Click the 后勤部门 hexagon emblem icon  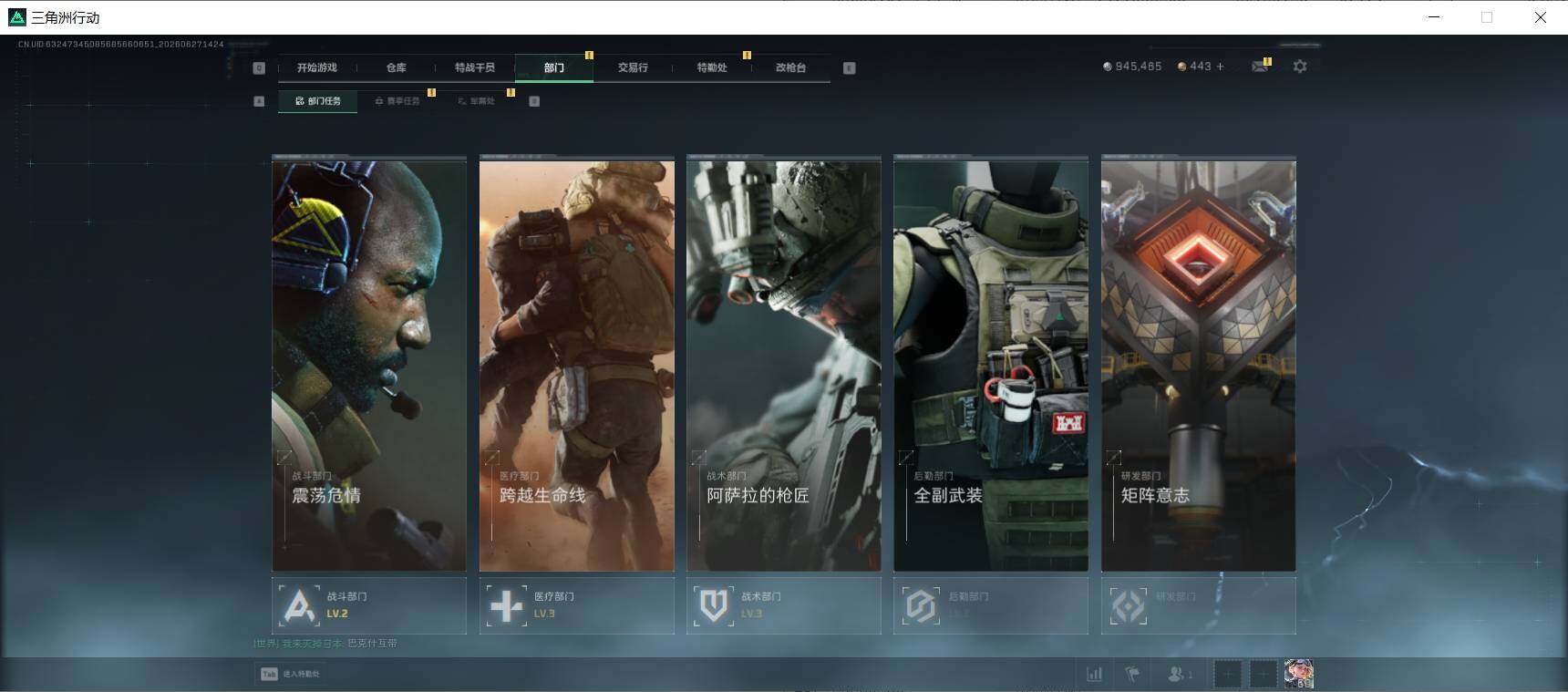(921, 605)
